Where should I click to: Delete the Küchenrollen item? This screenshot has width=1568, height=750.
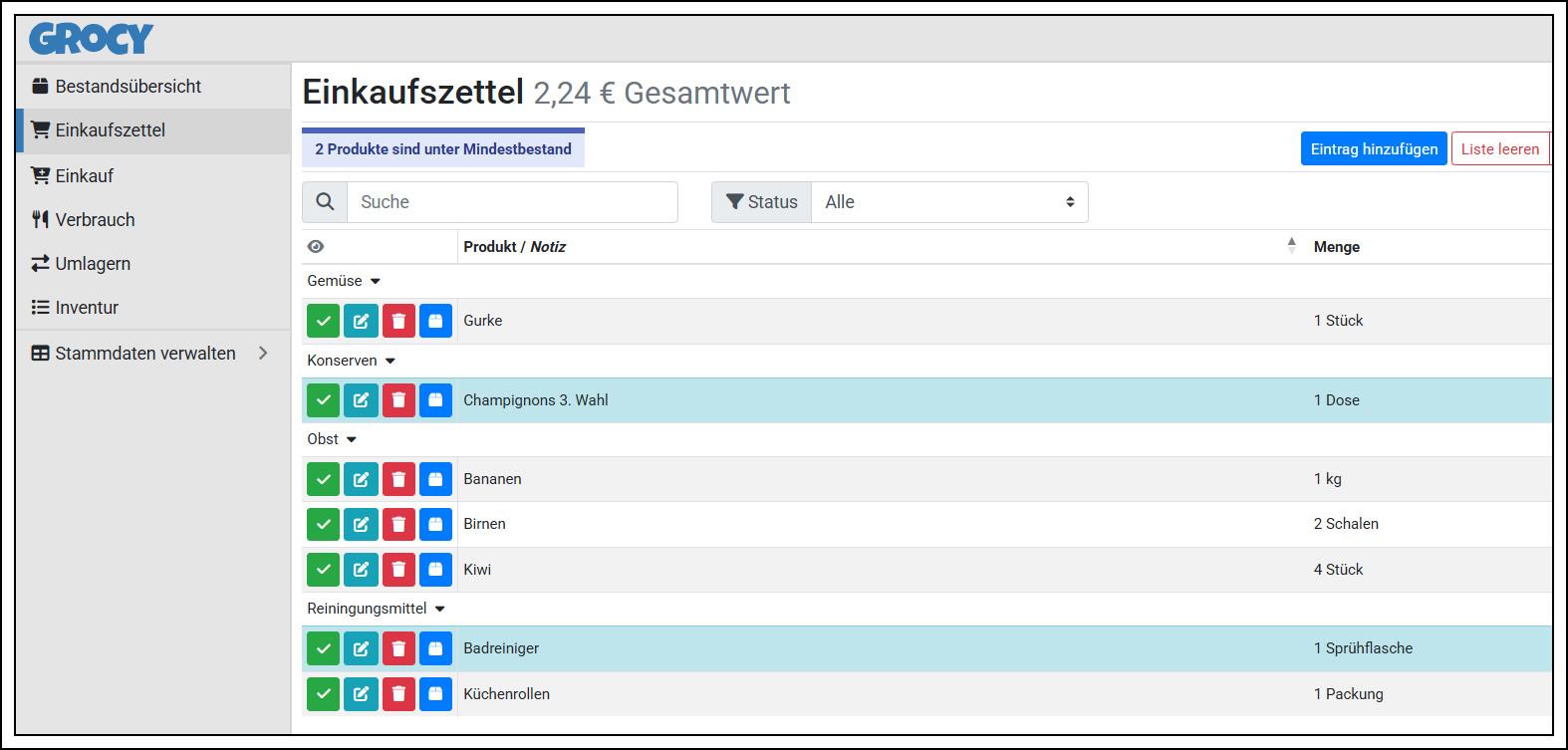coord(398,694)
